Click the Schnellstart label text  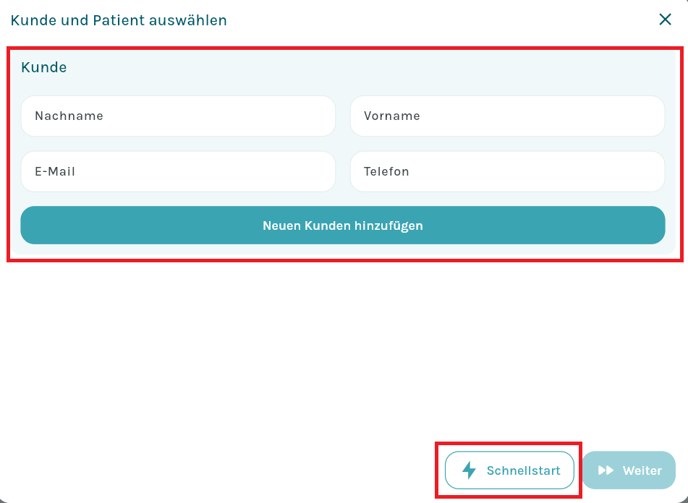pyautogui.click(x=523, y=471)
